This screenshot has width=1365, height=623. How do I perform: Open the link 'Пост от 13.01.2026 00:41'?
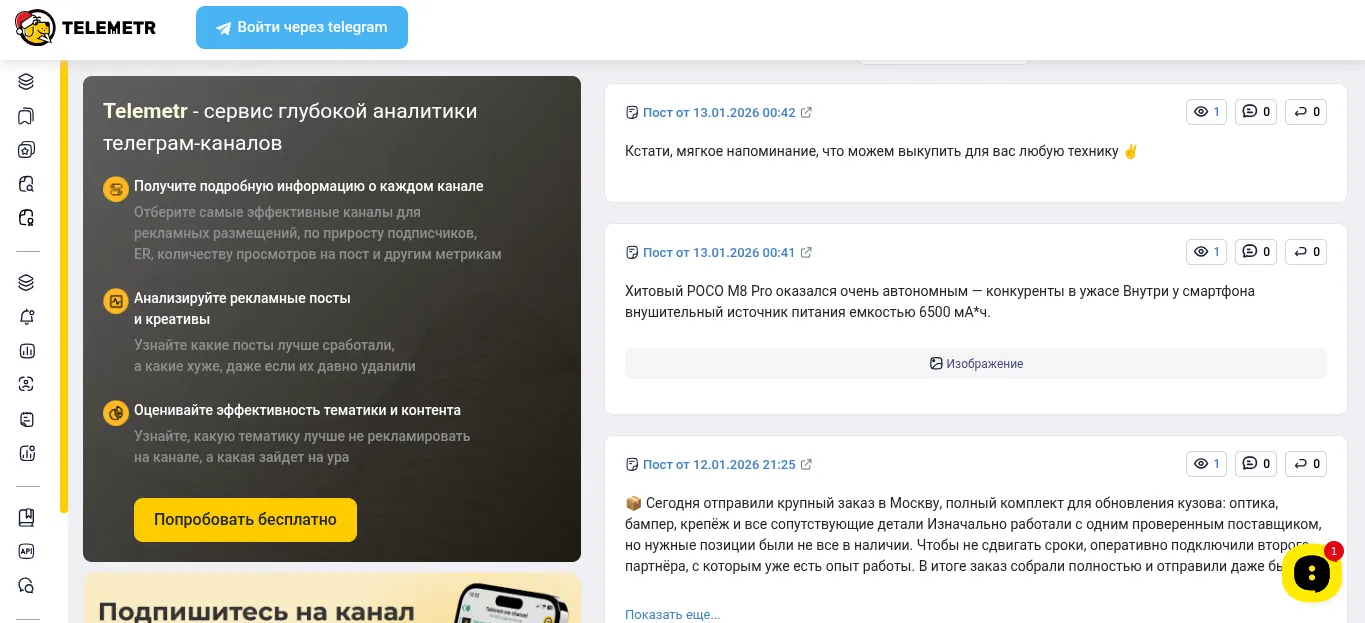(x=719, y=253)
